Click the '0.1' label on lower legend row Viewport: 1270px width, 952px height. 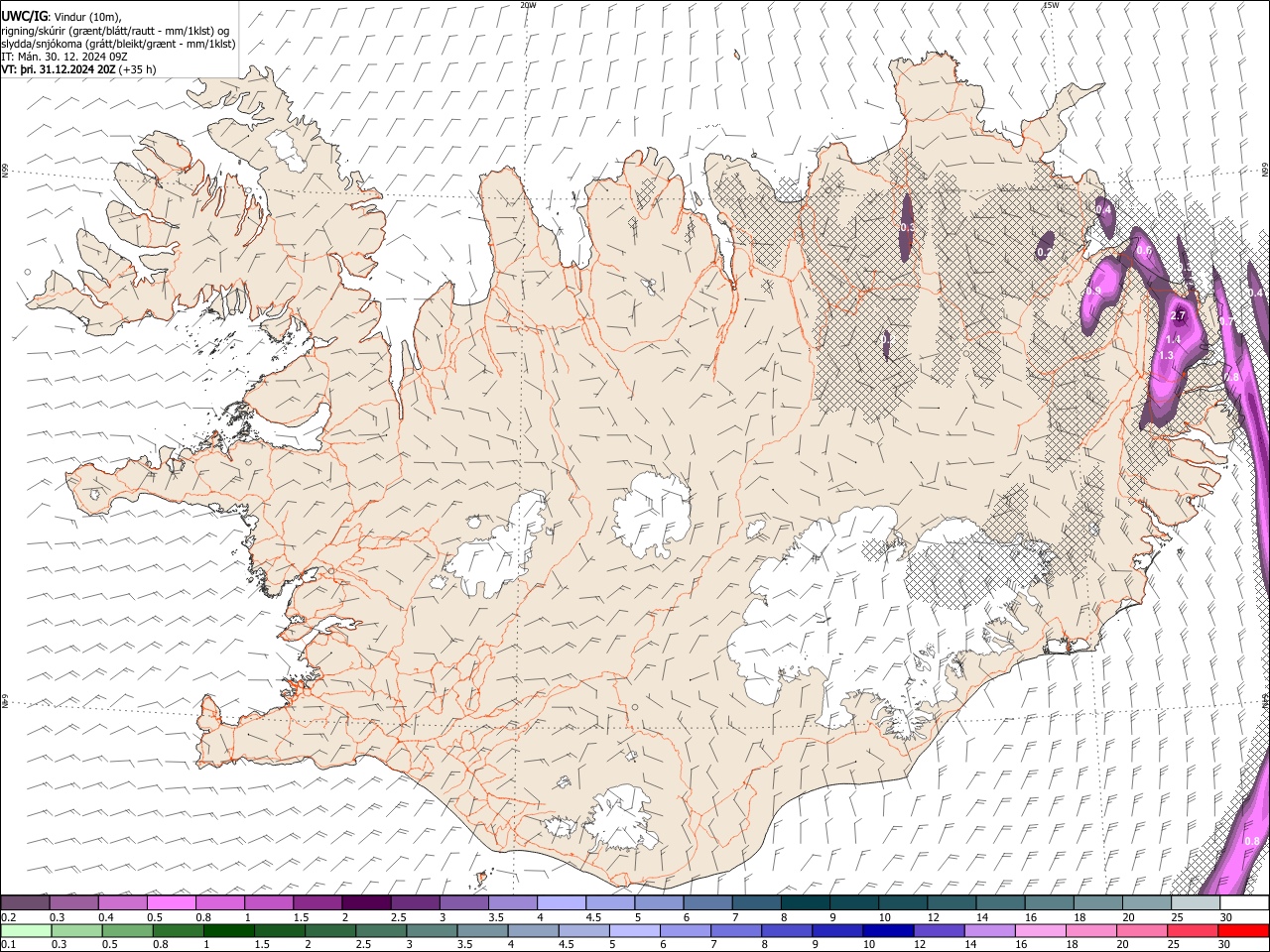coord(8,945)
